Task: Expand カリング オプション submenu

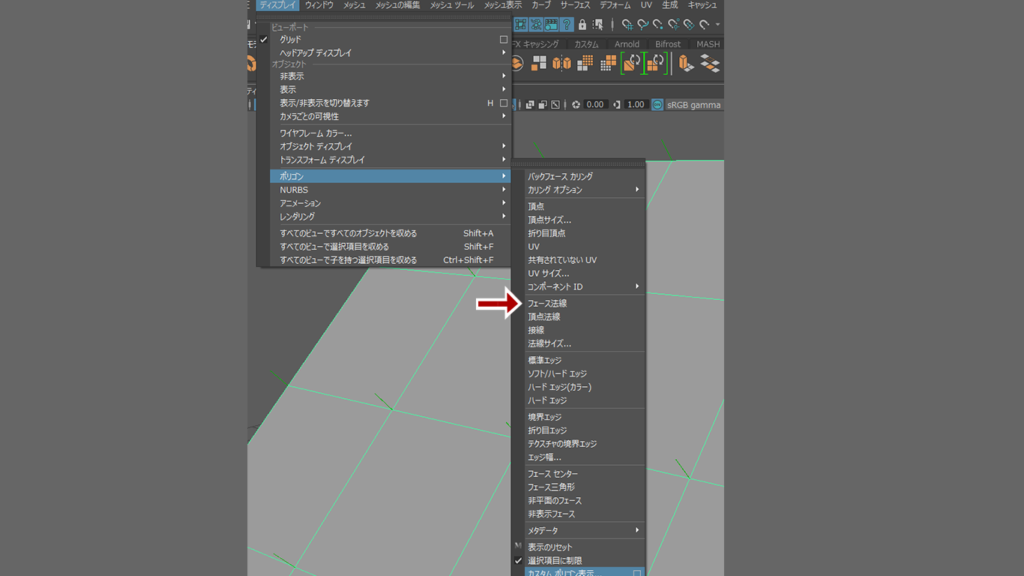Action: tap(579, 190)
